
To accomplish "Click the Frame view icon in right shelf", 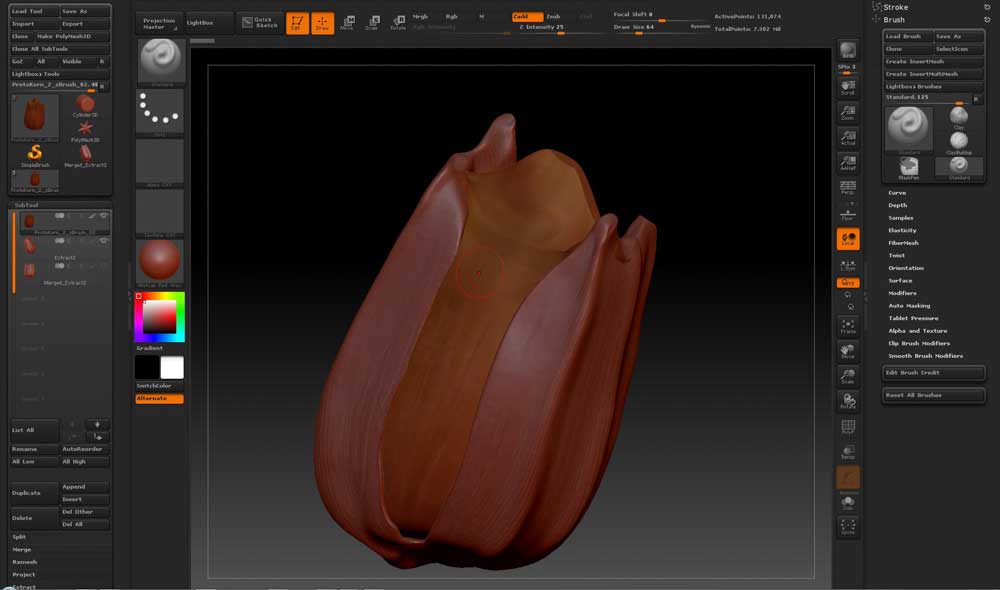I will [x=847, y=324].
